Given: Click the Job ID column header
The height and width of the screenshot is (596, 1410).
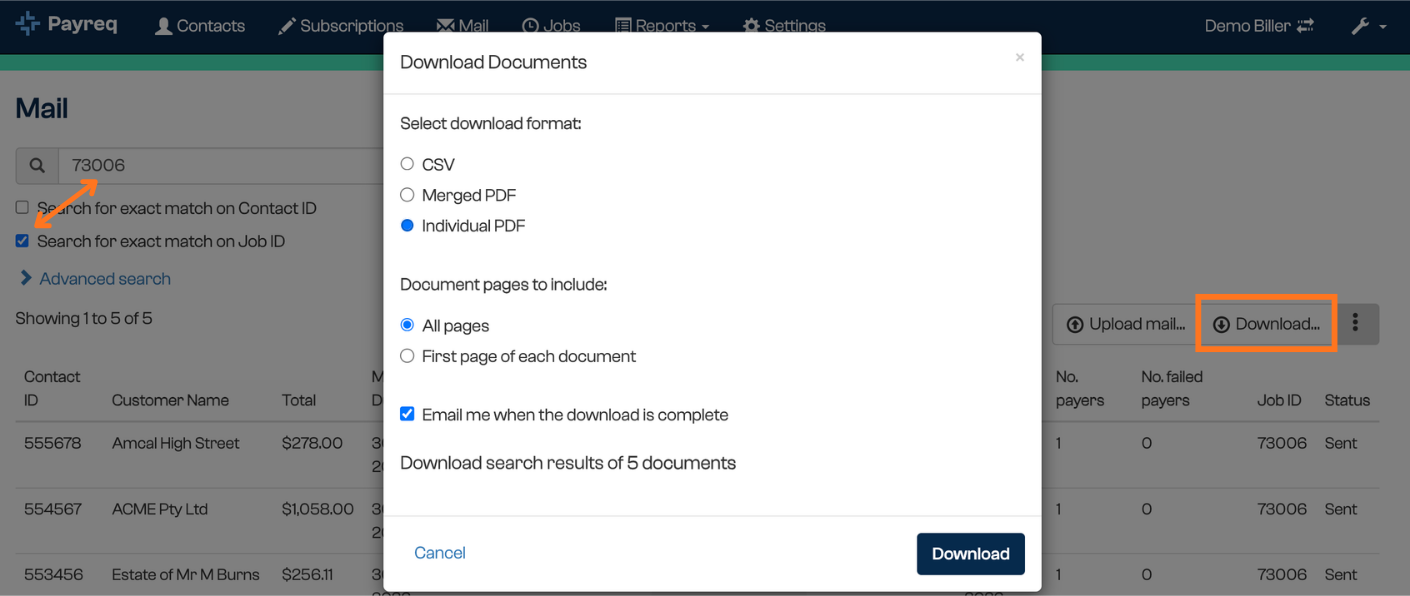Looking at the screenshot, I should (x=1279, y=400).
